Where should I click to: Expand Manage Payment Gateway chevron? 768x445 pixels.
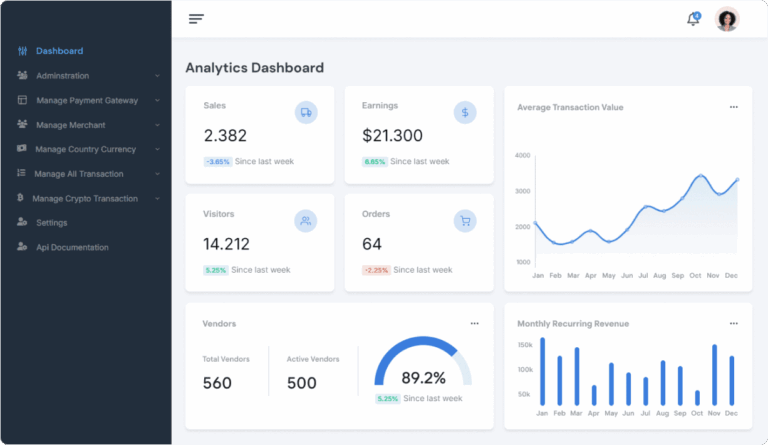click(157, 100)
